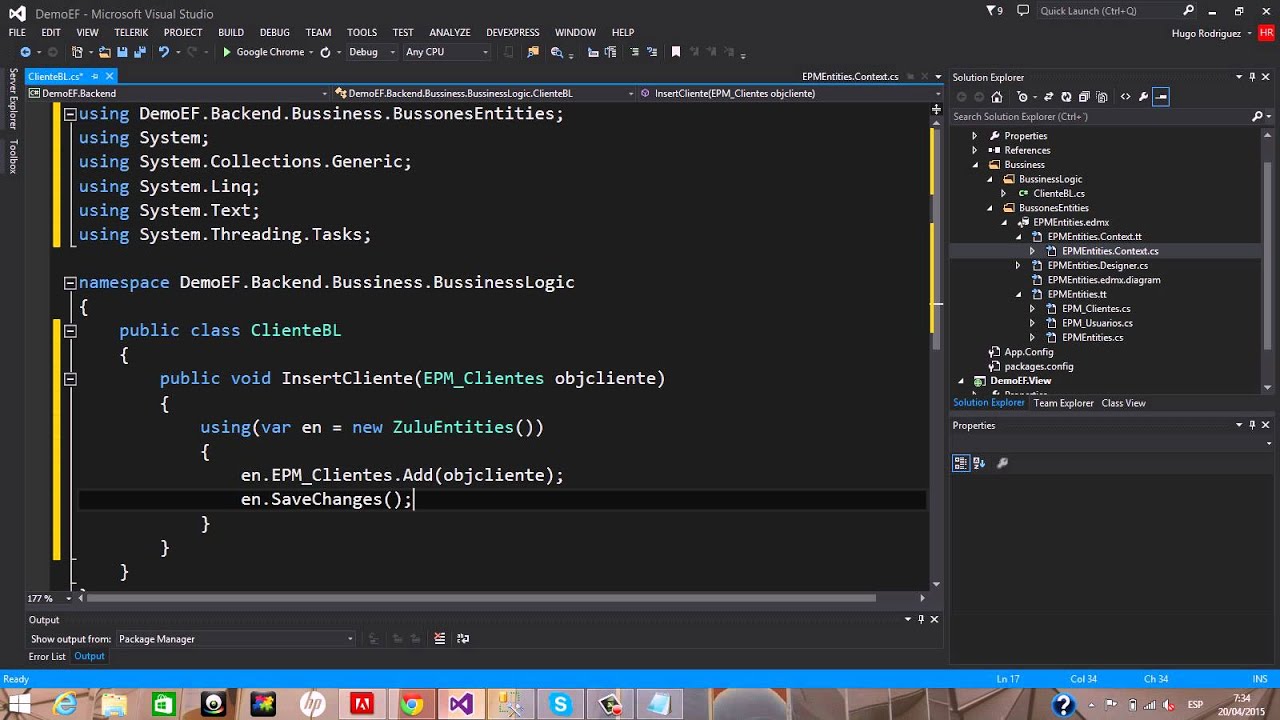
Task: Open the Debug configuration dropdown
Action: pyautogui.click(x=371, y=52)
